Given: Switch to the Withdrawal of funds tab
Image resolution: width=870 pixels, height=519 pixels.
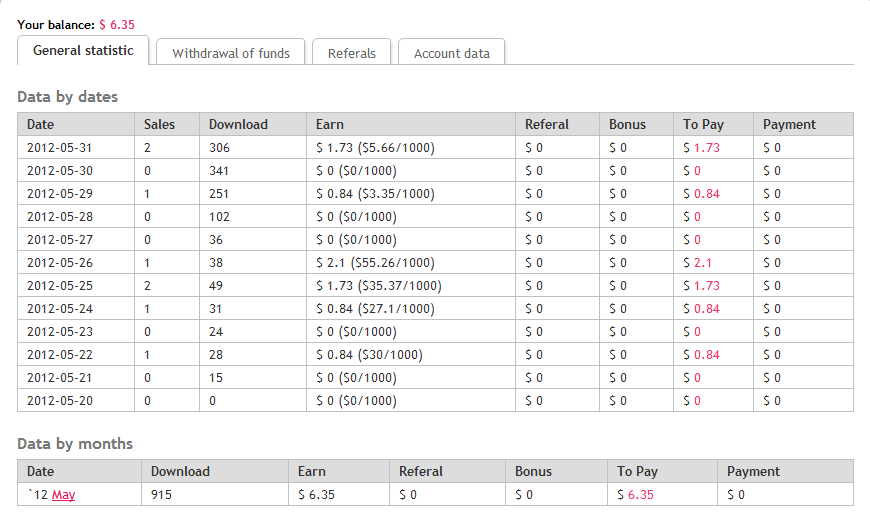Looking at the screenshot, I should point(231,53).
